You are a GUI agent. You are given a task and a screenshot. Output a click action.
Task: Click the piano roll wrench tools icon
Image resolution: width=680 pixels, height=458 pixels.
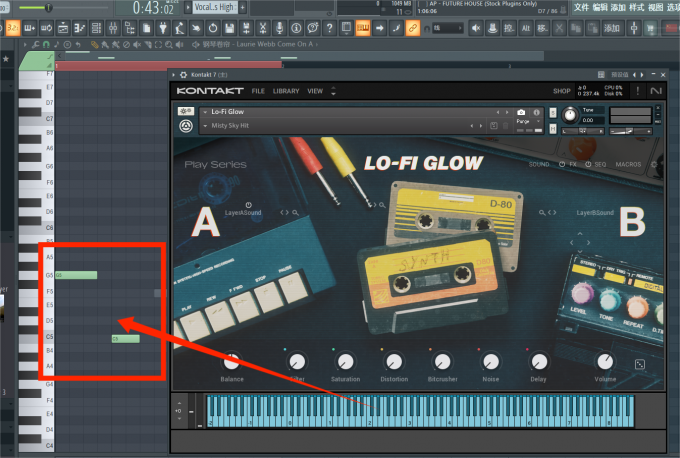point(36,44)
